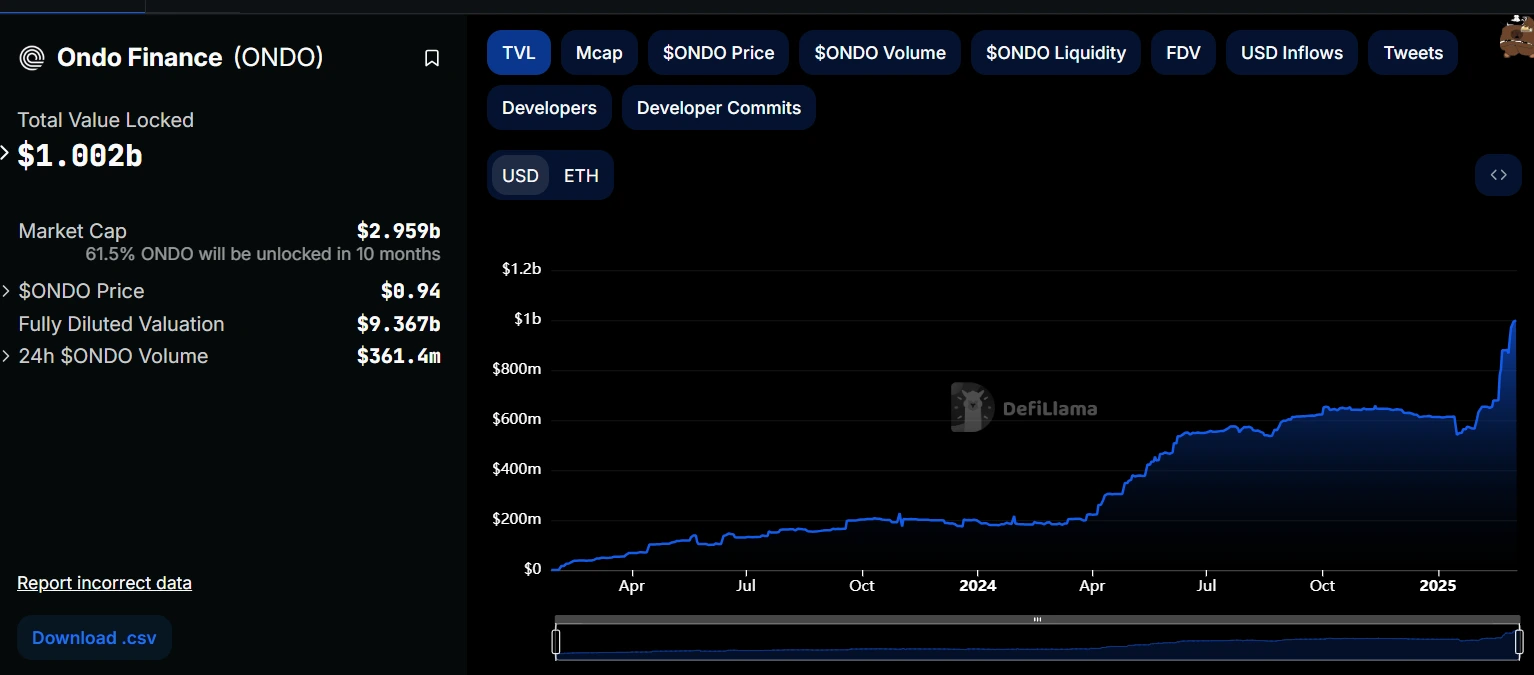Click the range slider top drag bar
The height and width of the screenshot is (675, 1534).
pos(1037,620)
